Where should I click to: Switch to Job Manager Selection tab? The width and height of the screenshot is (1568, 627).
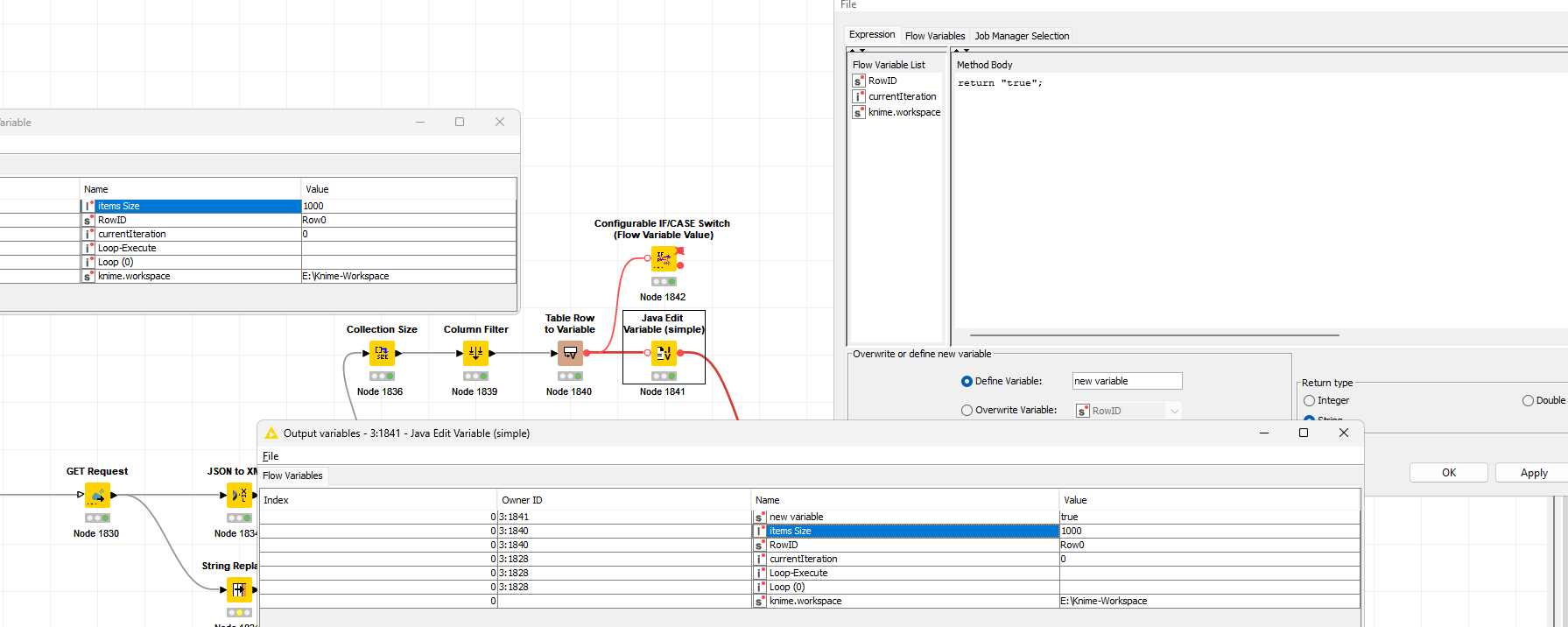[1022, 36]
